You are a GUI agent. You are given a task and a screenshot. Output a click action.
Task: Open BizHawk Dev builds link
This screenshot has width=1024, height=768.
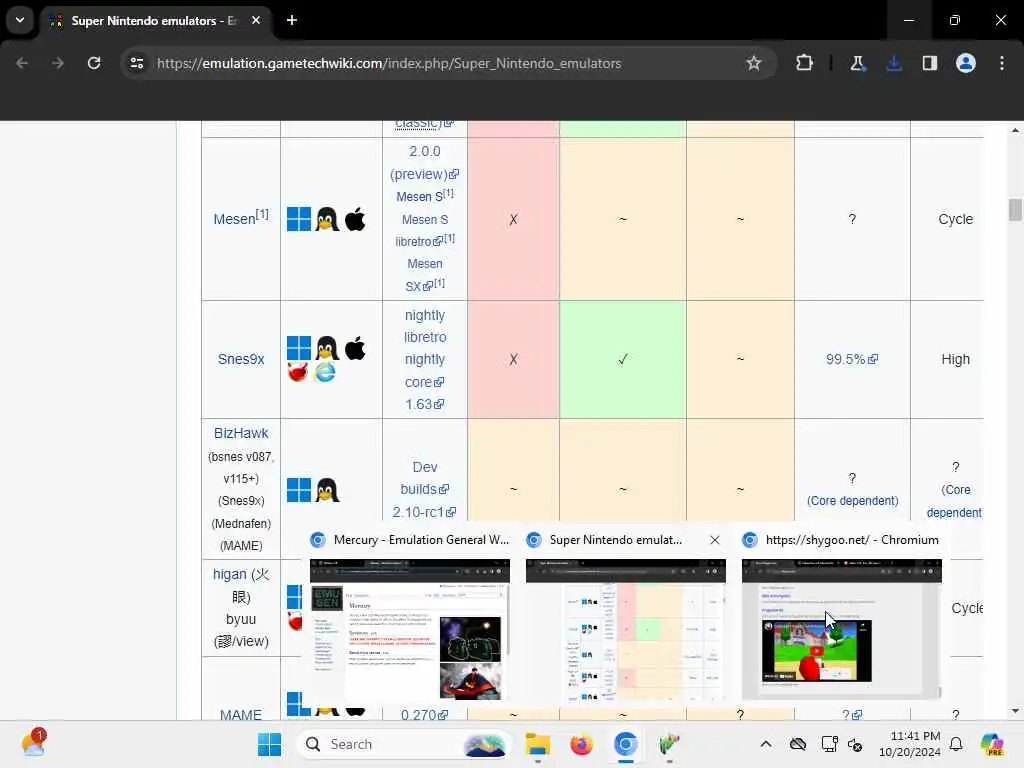(424, 479)
